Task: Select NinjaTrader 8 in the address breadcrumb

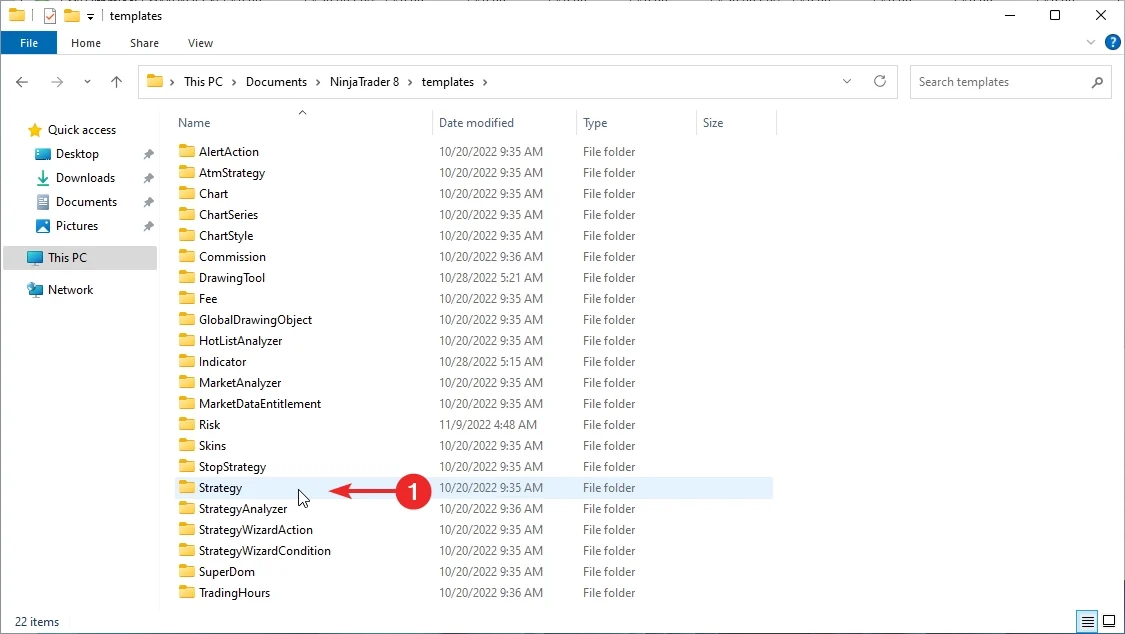Action: [364, 82]
